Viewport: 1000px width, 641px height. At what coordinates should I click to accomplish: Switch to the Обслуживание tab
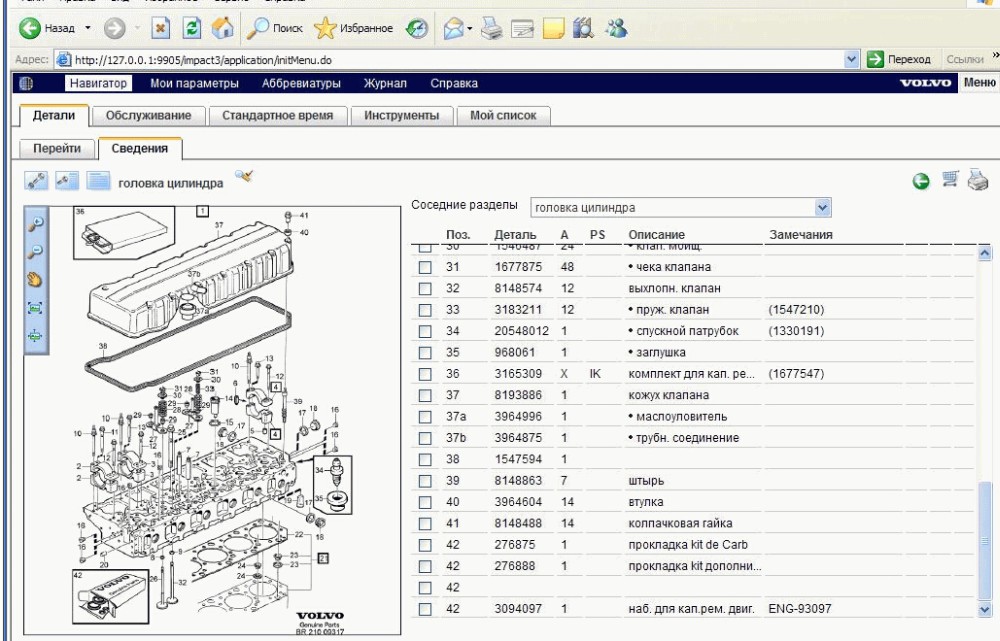pyautogui.click(x=149, y=115)
